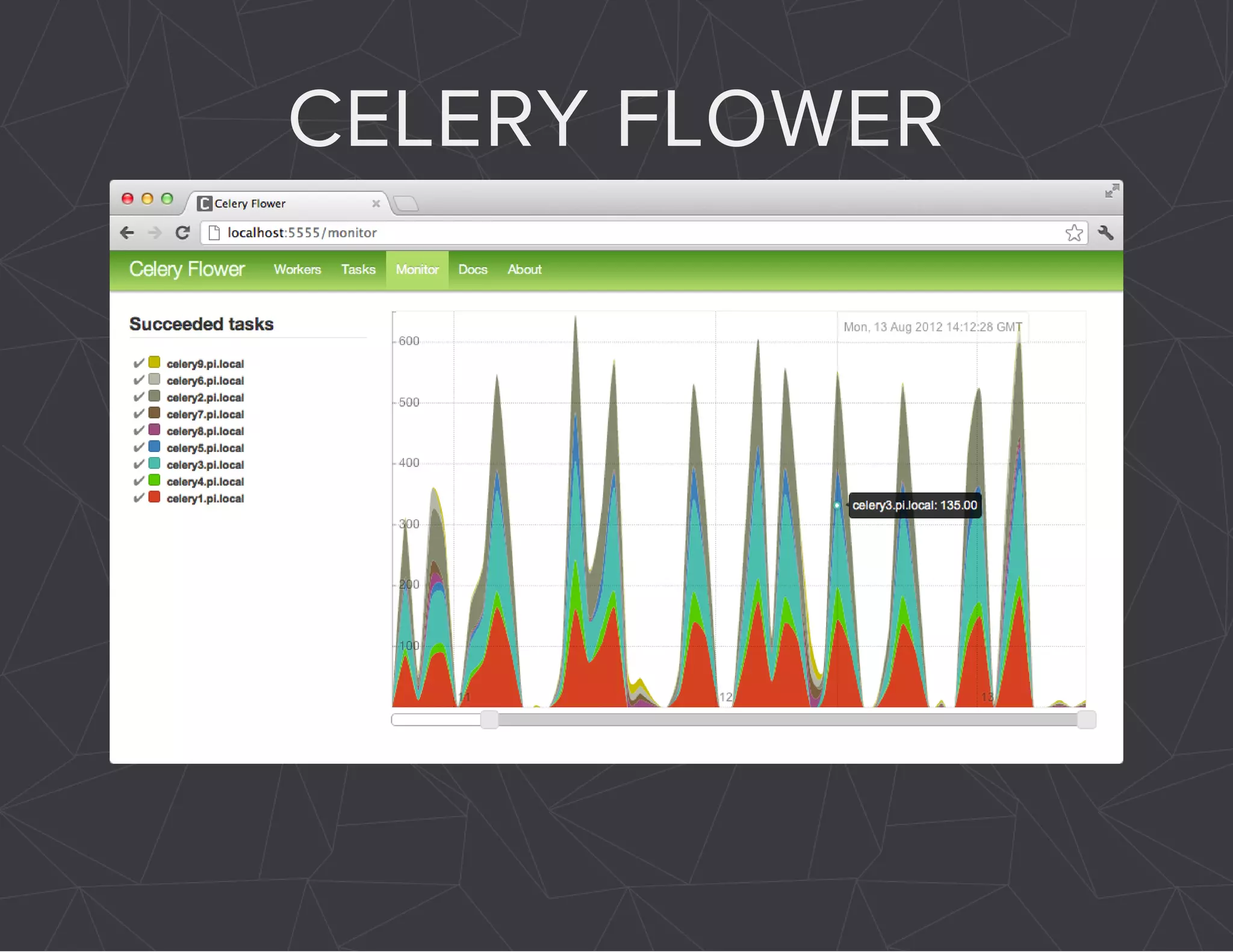Image resolution: width=1233 pixels, height=952 pixels.
Task: Bookmark page with star icon
Action: pos(1074,233)
